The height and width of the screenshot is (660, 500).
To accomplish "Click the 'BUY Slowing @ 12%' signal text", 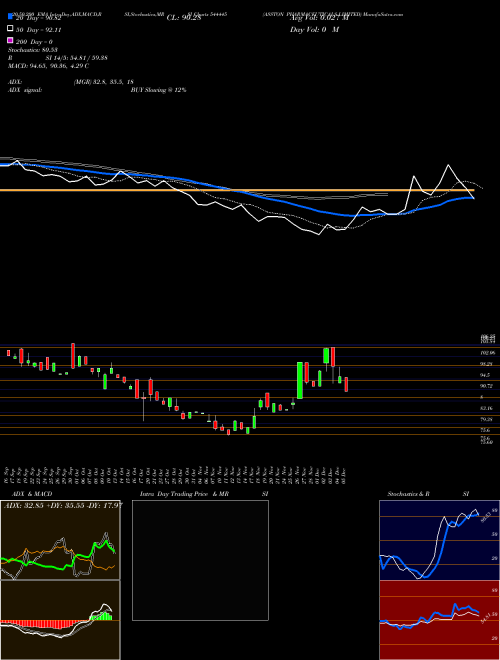I will click(x=158, y=90).
